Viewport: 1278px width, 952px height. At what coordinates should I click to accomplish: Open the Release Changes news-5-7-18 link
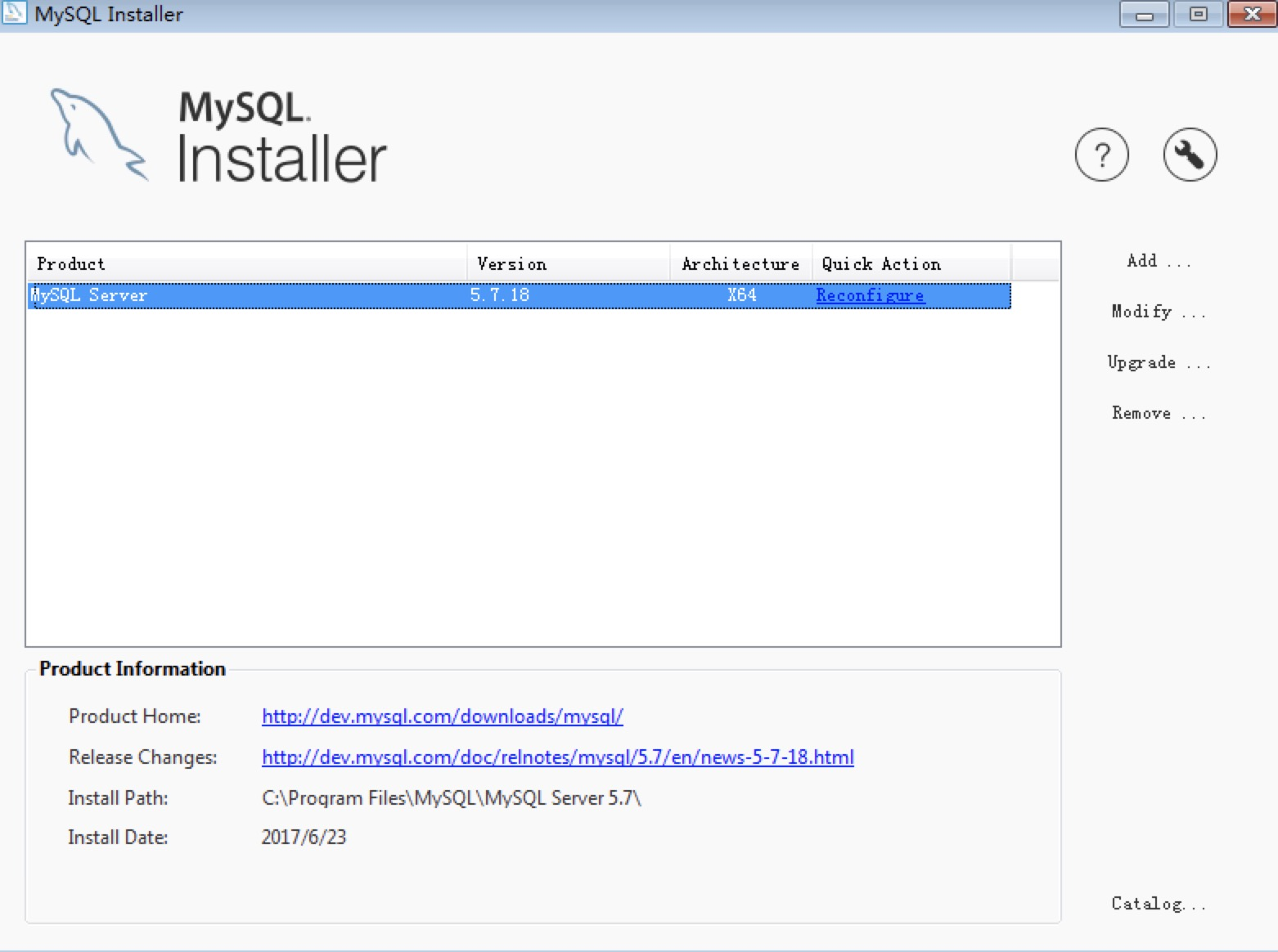point(557,757)
